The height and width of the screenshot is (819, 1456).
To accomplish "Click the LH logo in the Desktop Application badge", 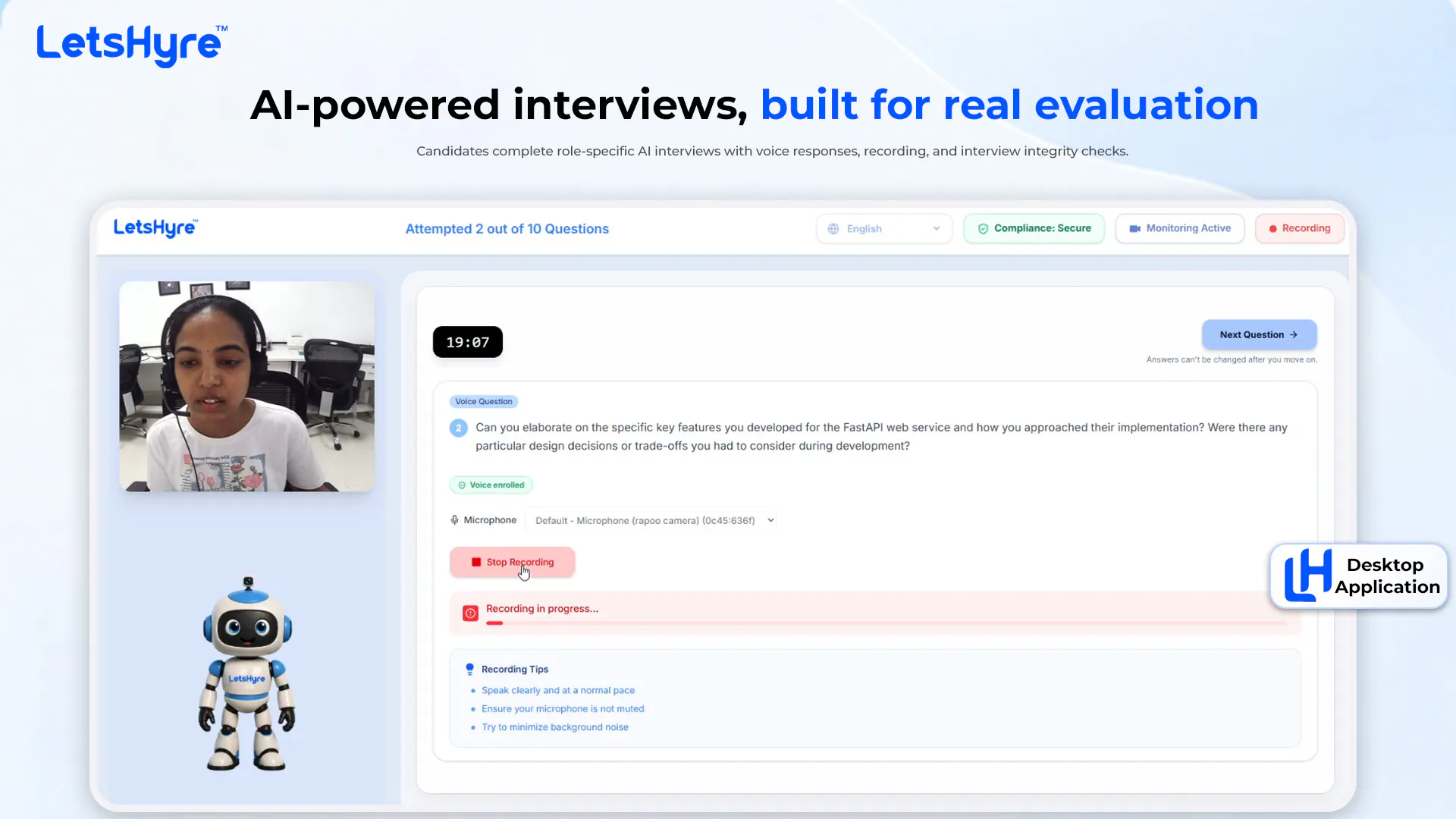I will click(x=1307, y=575).
